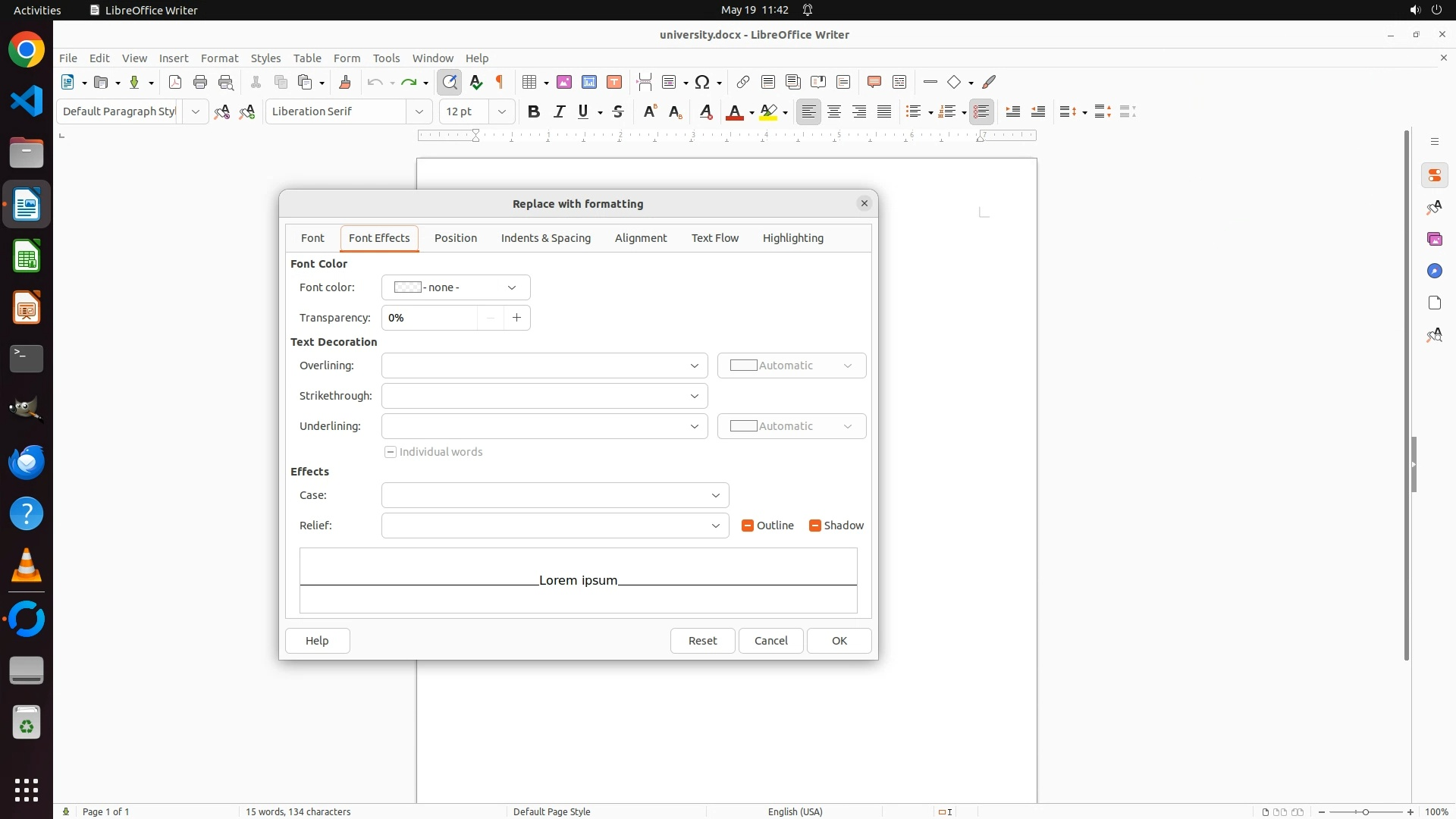Click the Italic formatting icon

pos(559,111)
